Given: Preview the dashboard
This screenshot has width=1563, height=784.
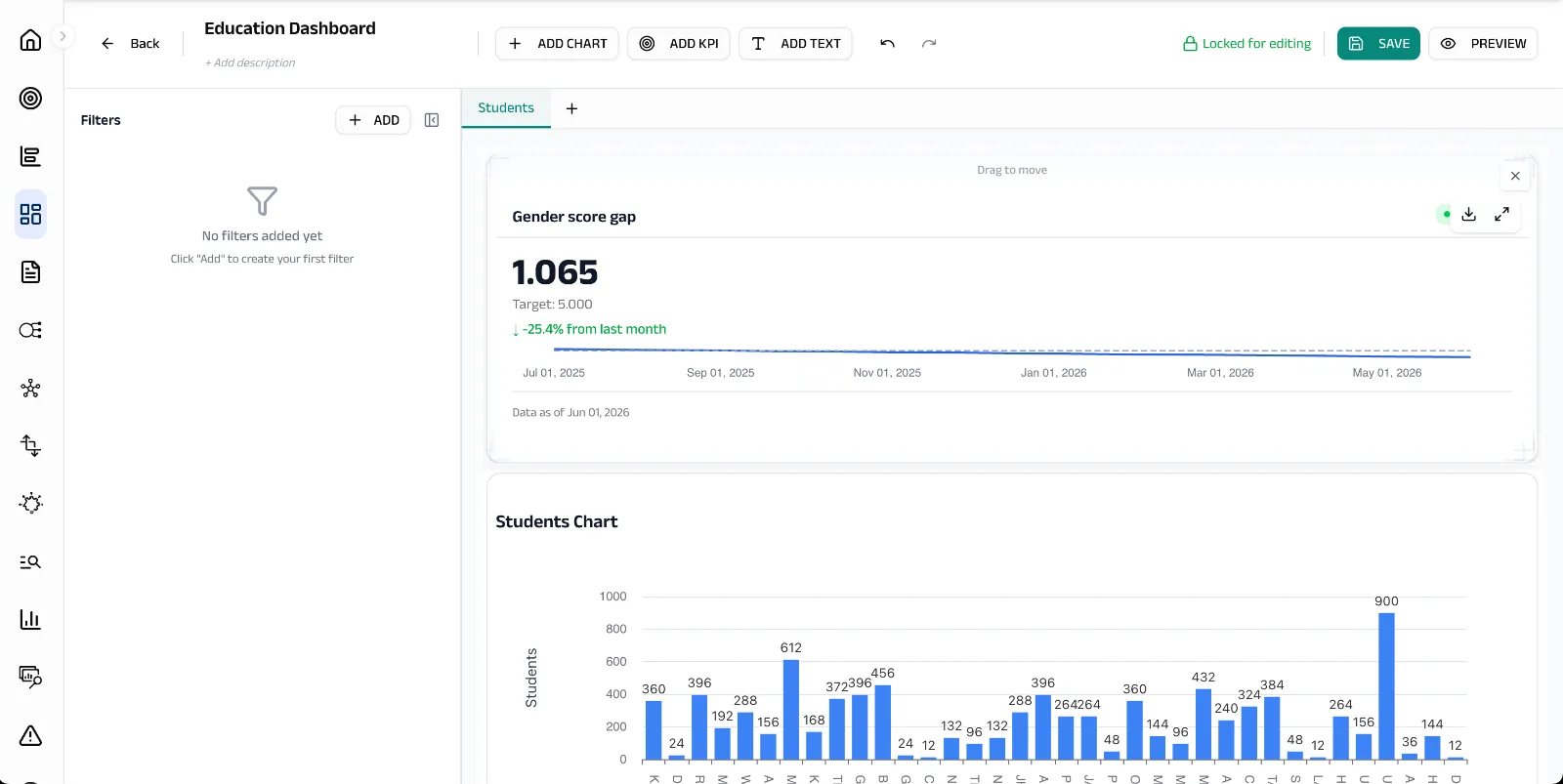Looking at the screenshot, I should pos(1483,43).
